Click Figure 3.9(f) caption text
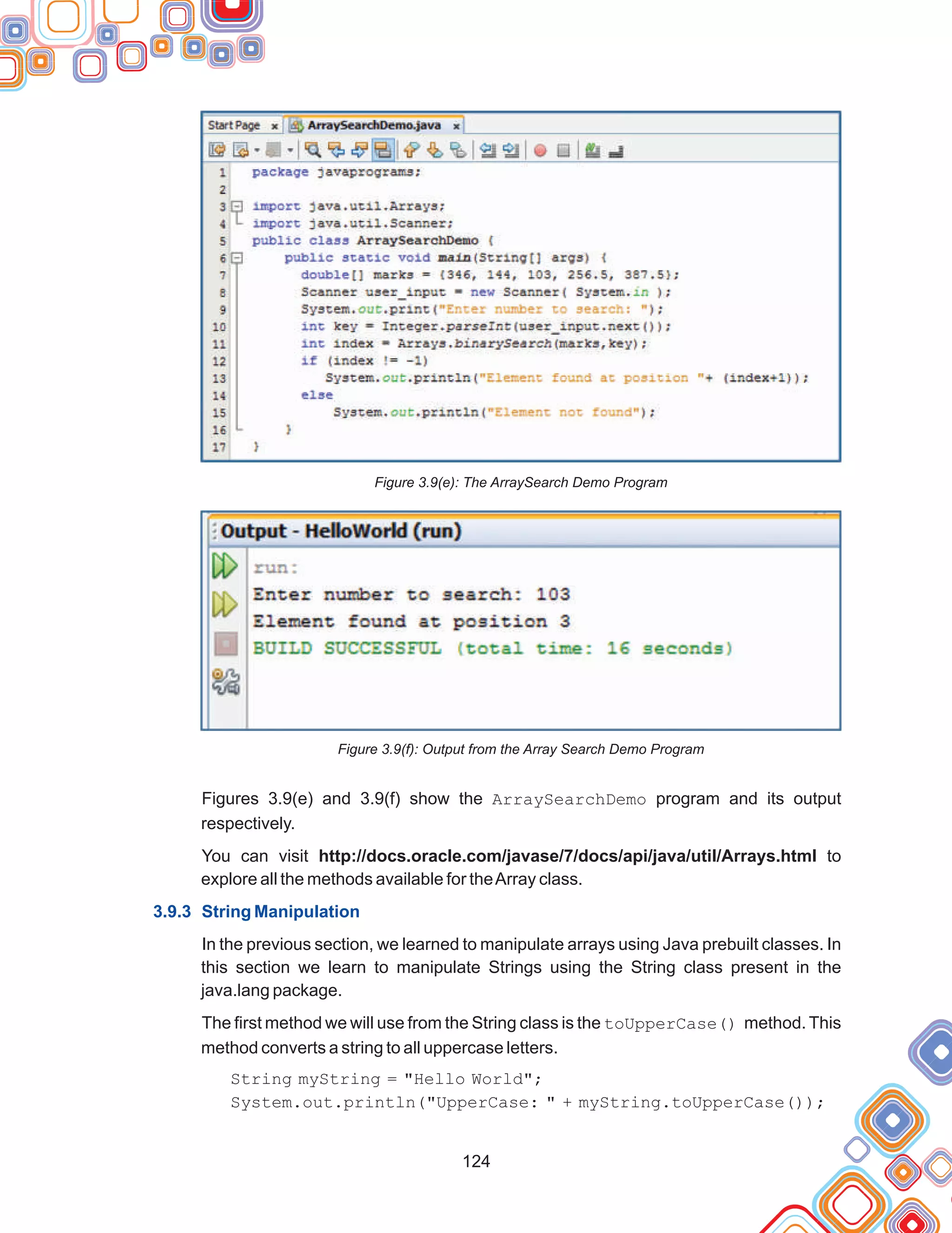 [x=521, y=749]
